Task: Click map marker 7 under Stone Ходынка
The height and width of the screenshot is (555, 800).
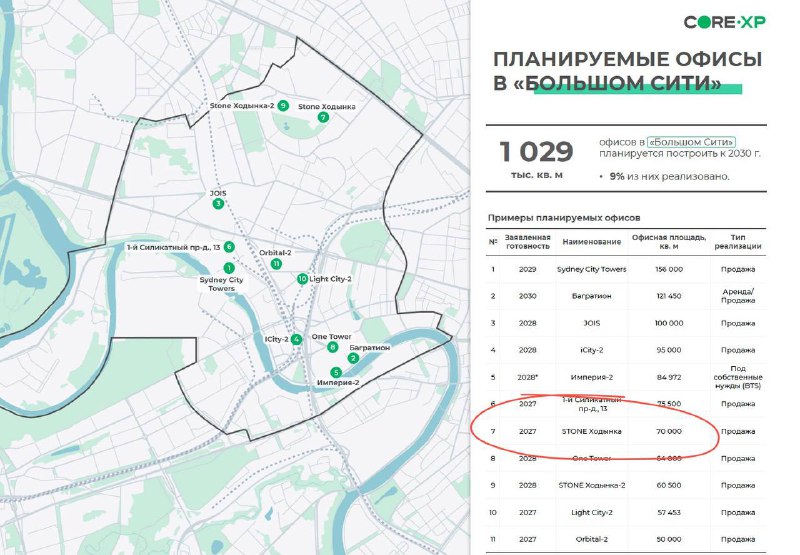Action: 323,117
